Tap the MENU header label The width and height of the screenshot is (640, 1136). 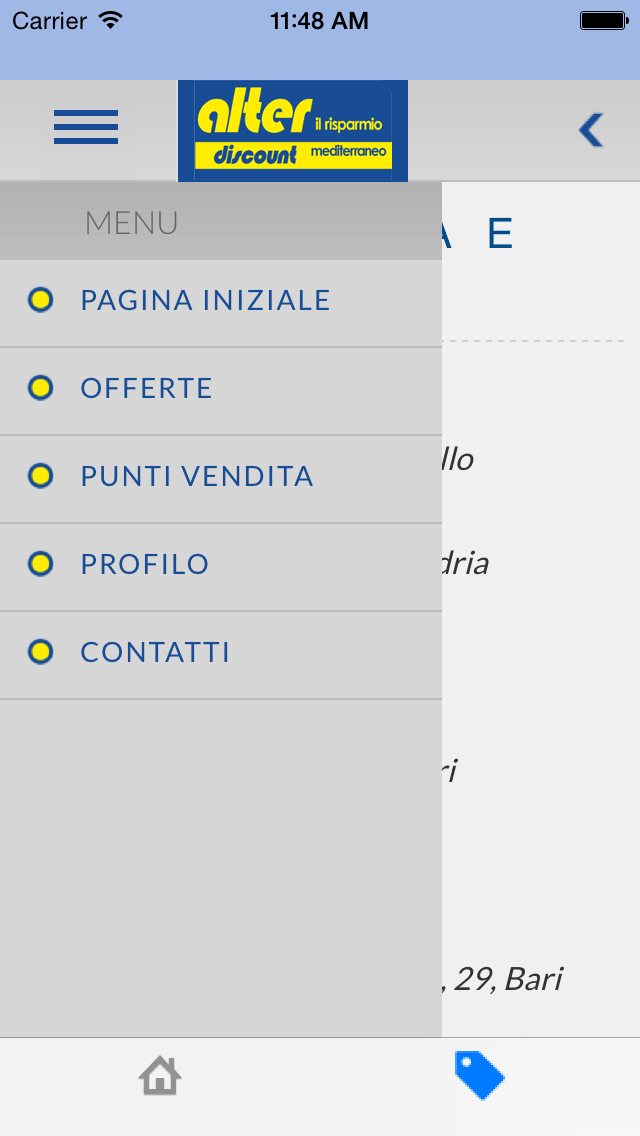click(x=131, y=222)
